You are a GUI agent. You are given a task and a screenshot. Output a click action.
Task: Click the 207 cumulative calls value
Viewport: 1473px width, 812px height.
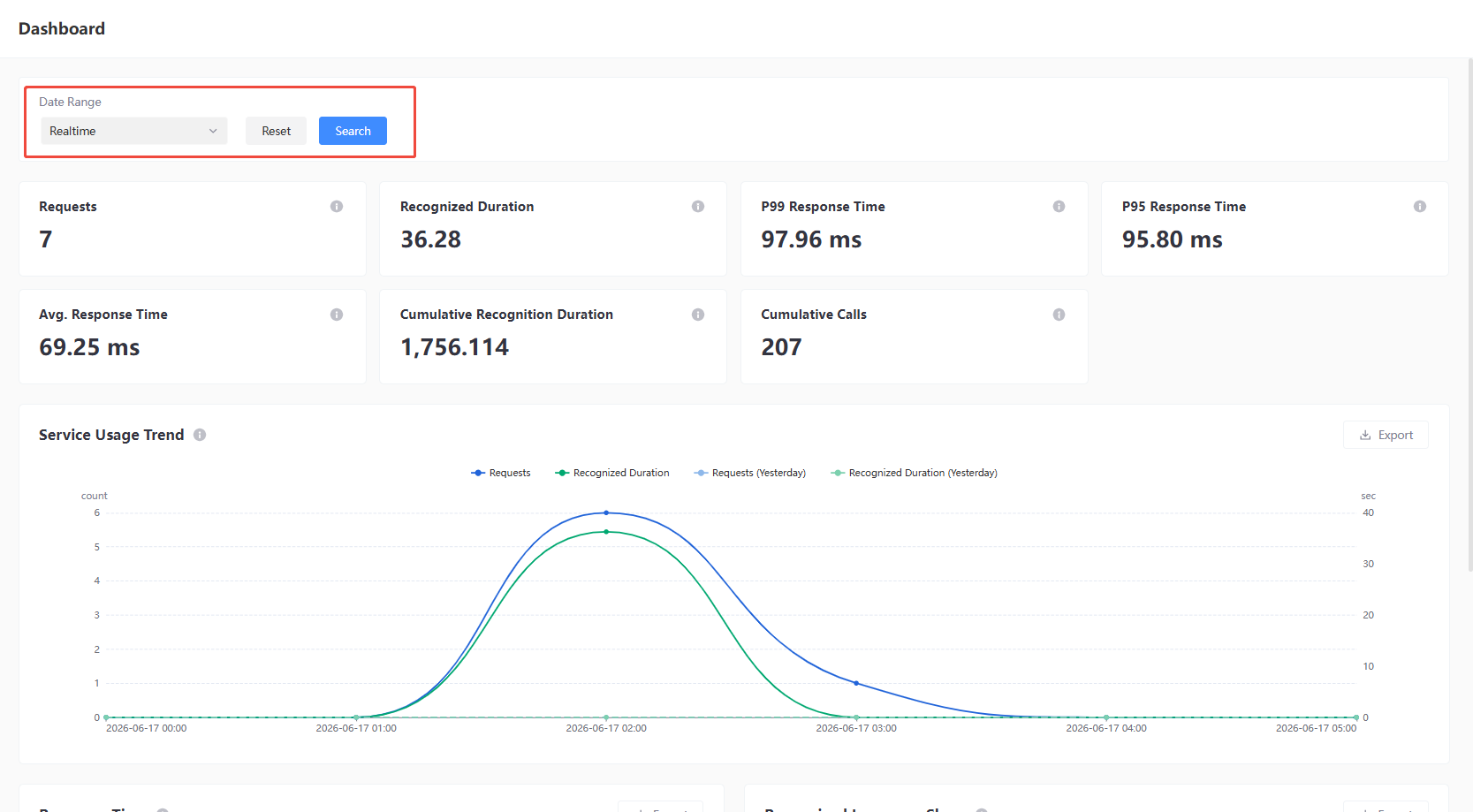click(x=781, y=347)
